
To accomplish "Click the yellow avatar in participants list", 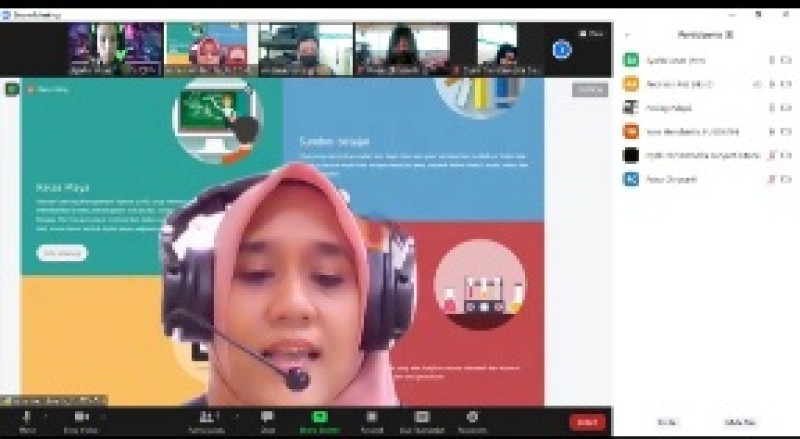I will pyautogui.click(x=631, y=84).
